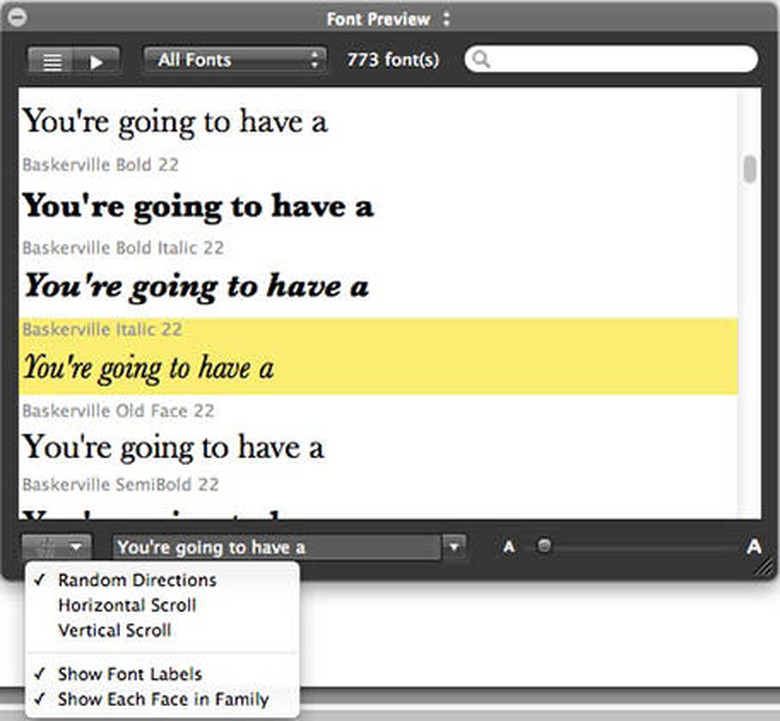Click the Baskerville Italic sample text
780x721 pixels.
[148, 368]
